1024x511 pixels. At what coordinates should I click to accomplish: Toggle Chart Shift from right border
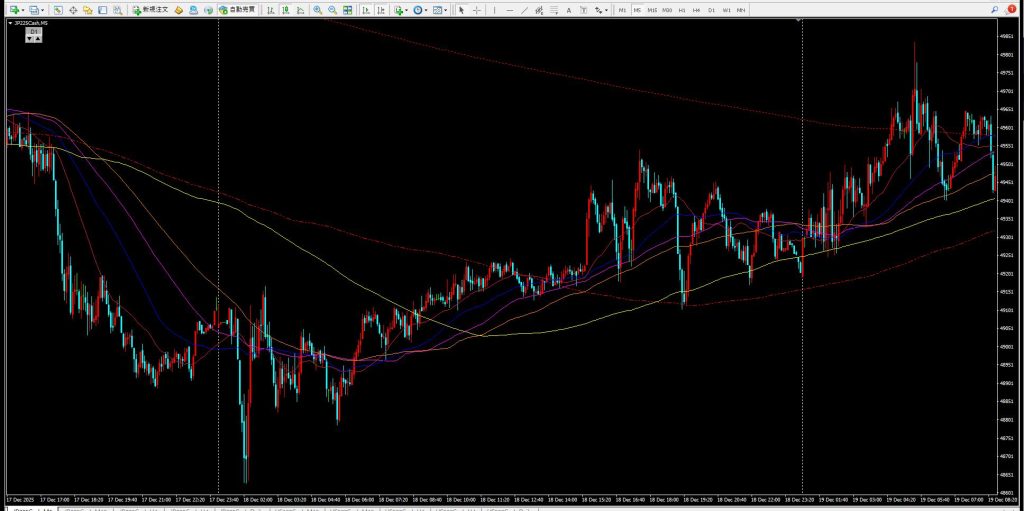[381, 10]
